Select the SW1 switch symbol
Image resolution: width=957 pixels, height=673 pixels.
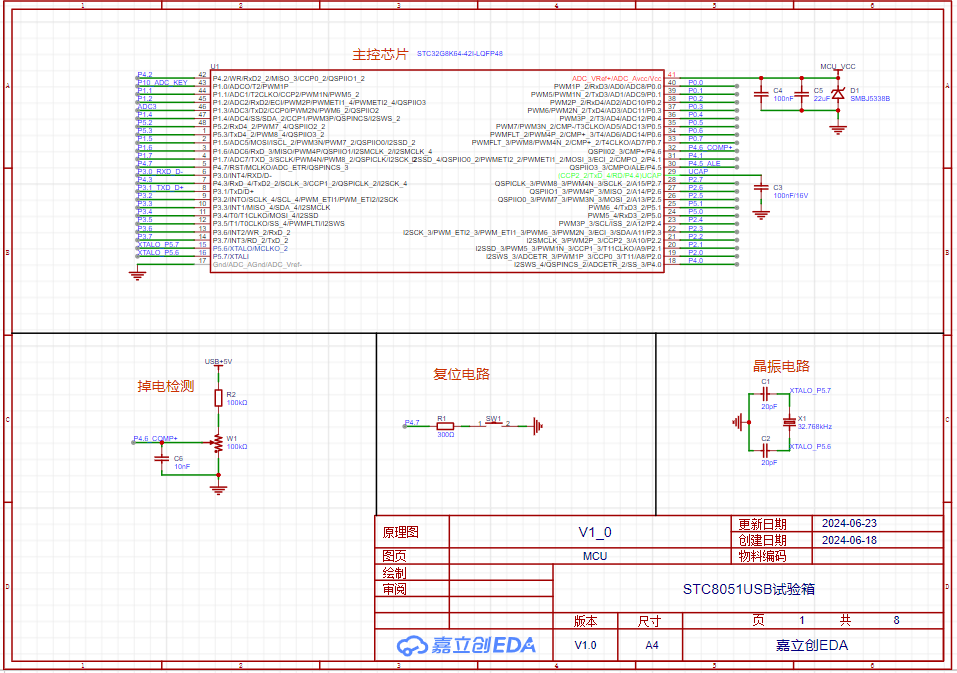click(x=494, y=424)
